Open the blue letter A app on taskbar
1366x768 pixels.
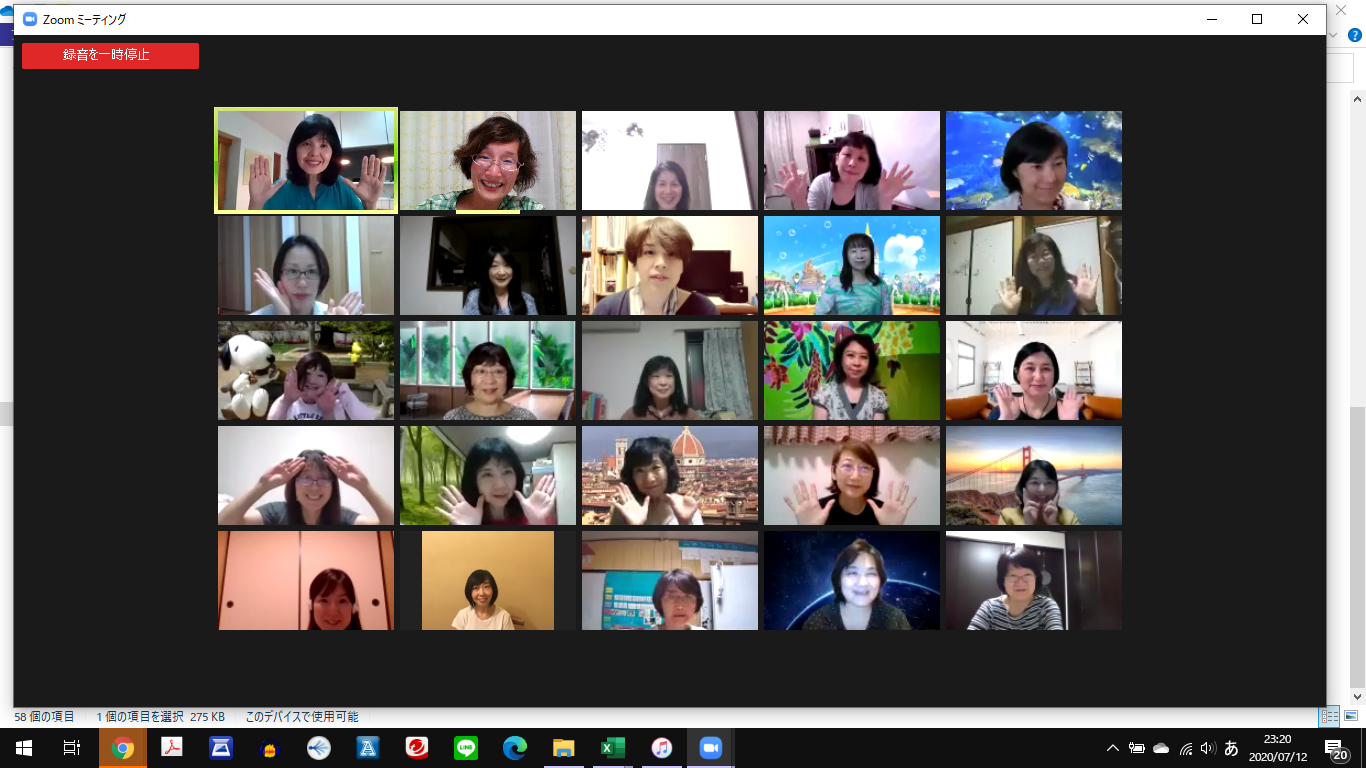[368, 748]
